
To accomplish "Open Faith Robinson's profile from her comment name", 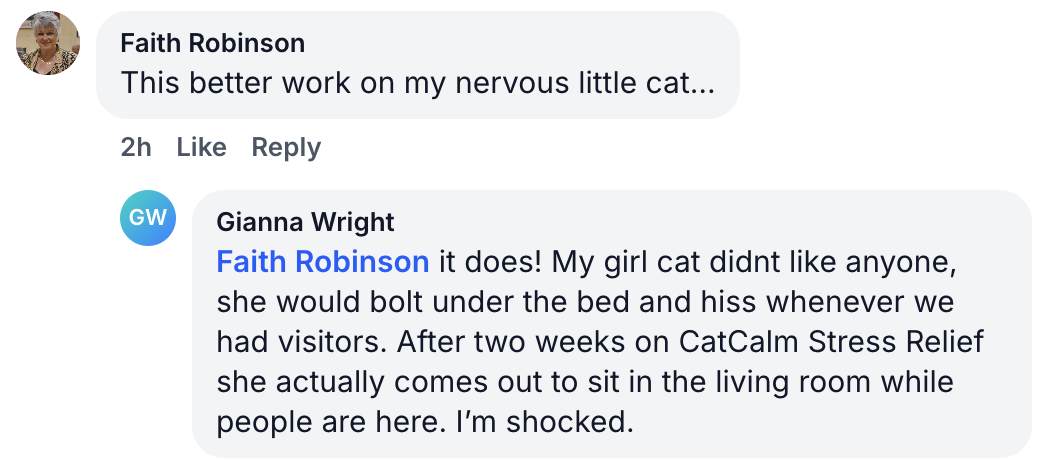I will click(212, 43).
